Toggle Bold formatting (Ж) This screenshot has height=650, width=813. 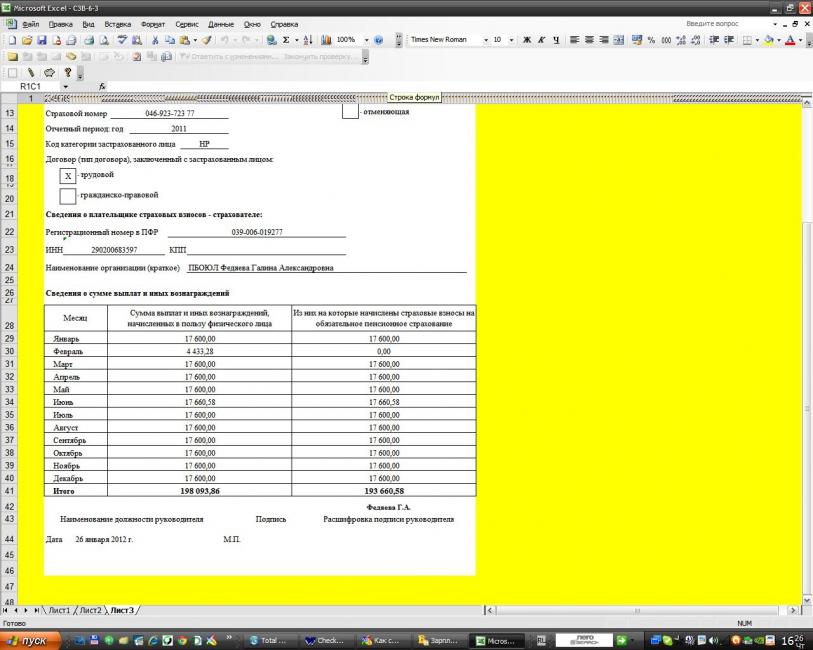coord(525,40)
